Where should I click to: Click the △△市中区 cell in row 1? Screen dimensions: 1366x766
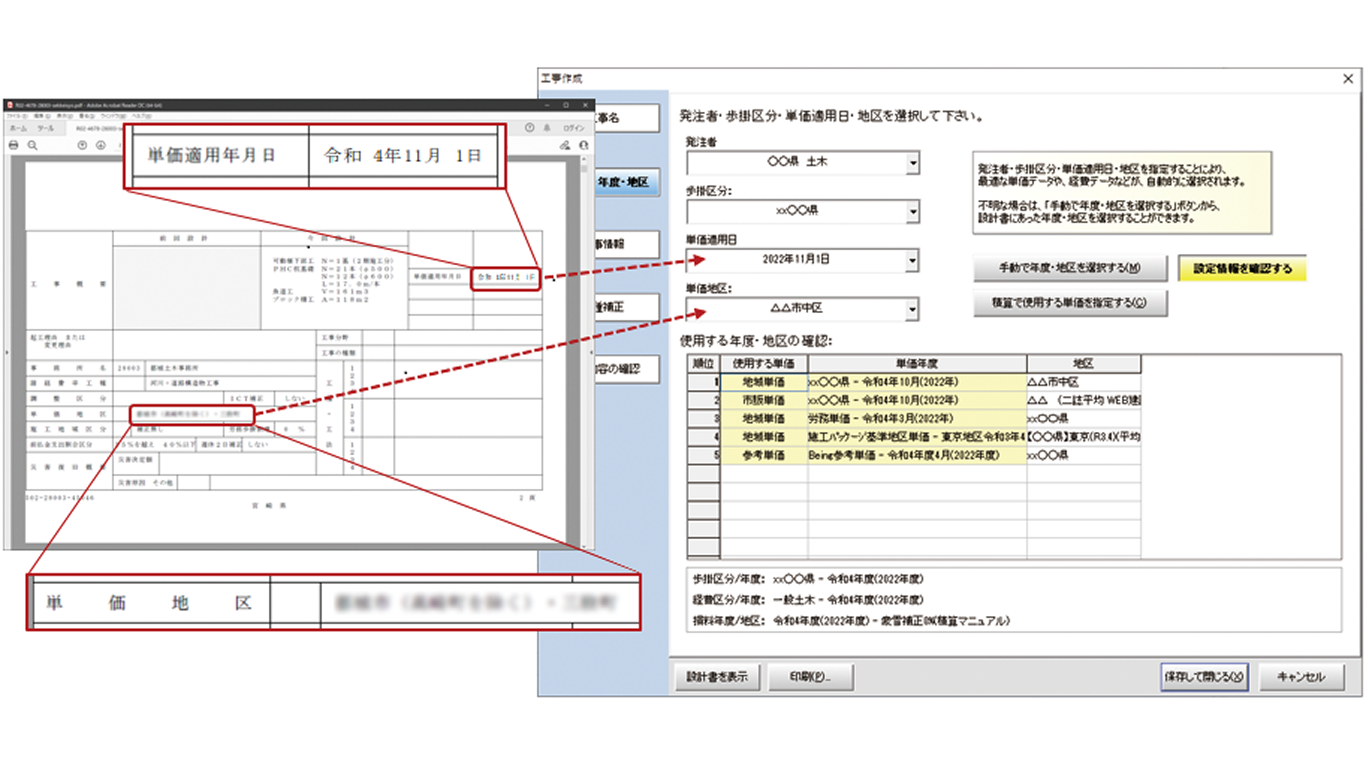point(1084,382)
